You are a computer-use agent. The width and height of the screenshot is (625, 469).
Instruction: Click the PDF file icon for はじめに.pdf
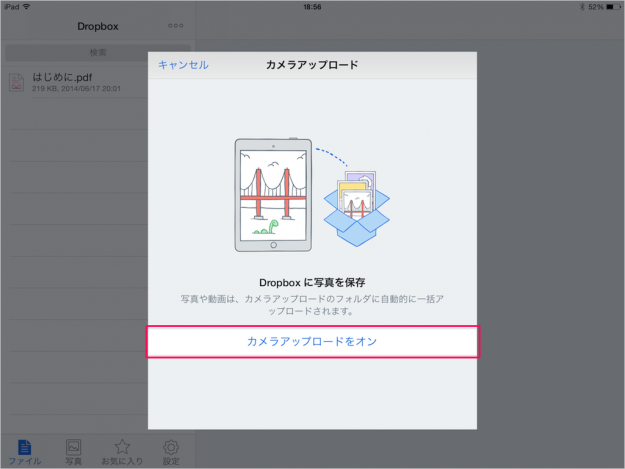17,82
